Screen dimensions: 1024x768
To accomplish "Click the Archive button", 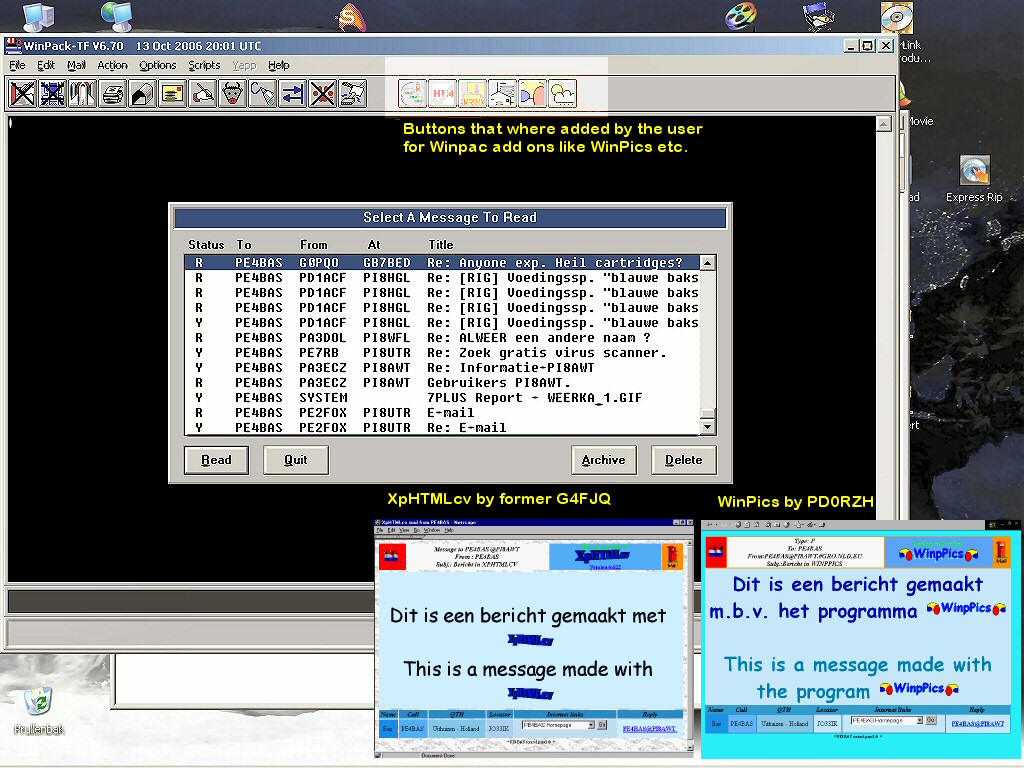I will coord(603,460).
